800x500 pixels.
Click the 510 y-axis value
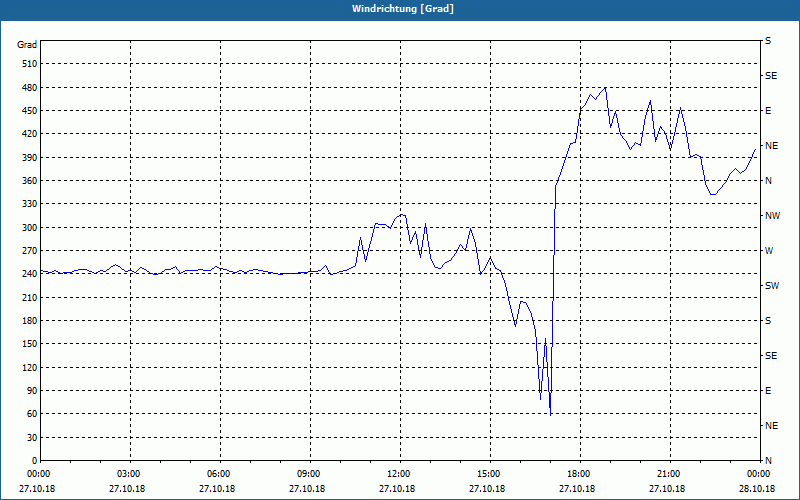[x=30, y=64]
